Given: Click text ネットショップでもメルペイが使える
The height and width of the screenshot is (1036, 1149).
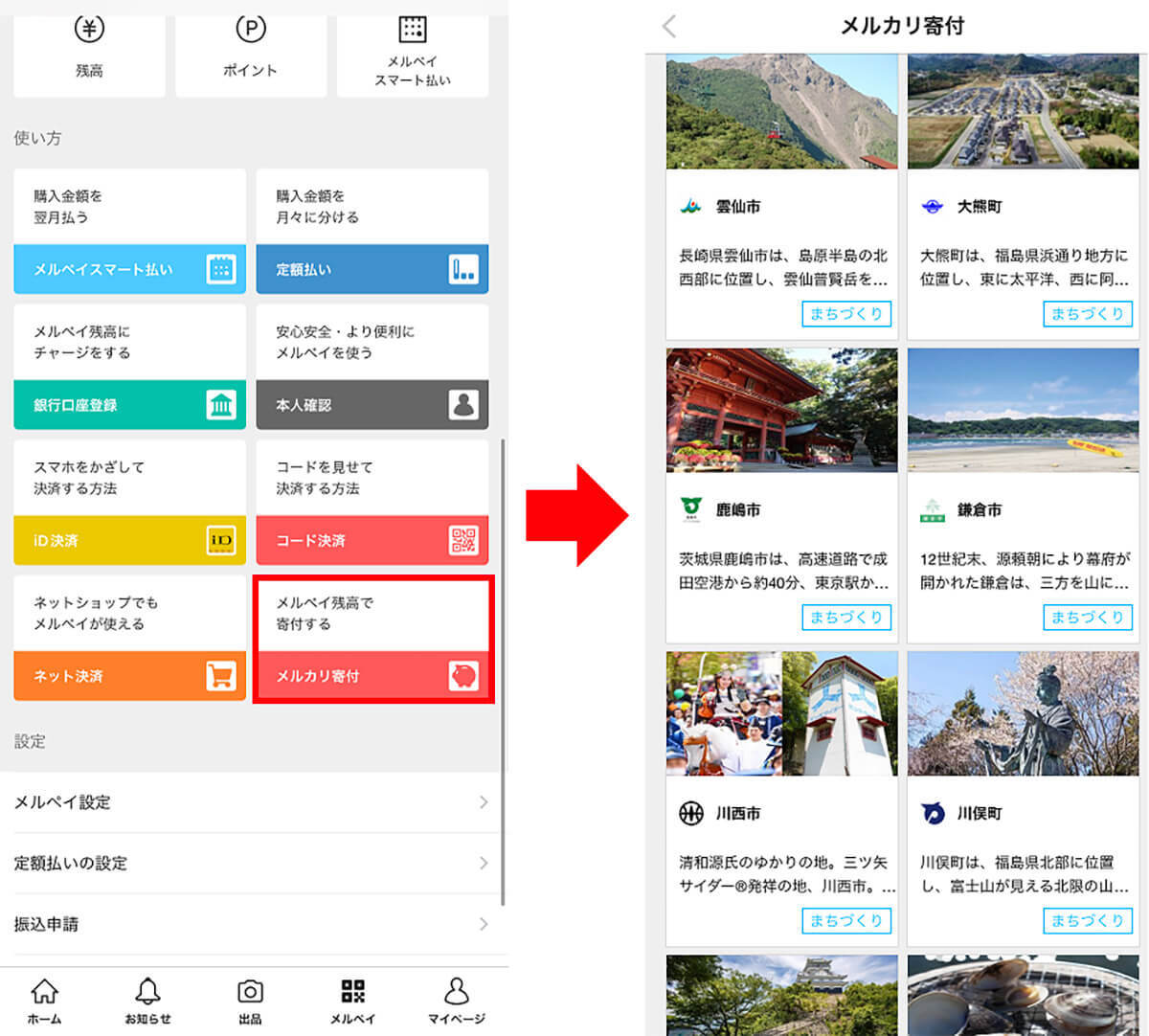Looking at the screenshot, I should (x=96, y=613).
